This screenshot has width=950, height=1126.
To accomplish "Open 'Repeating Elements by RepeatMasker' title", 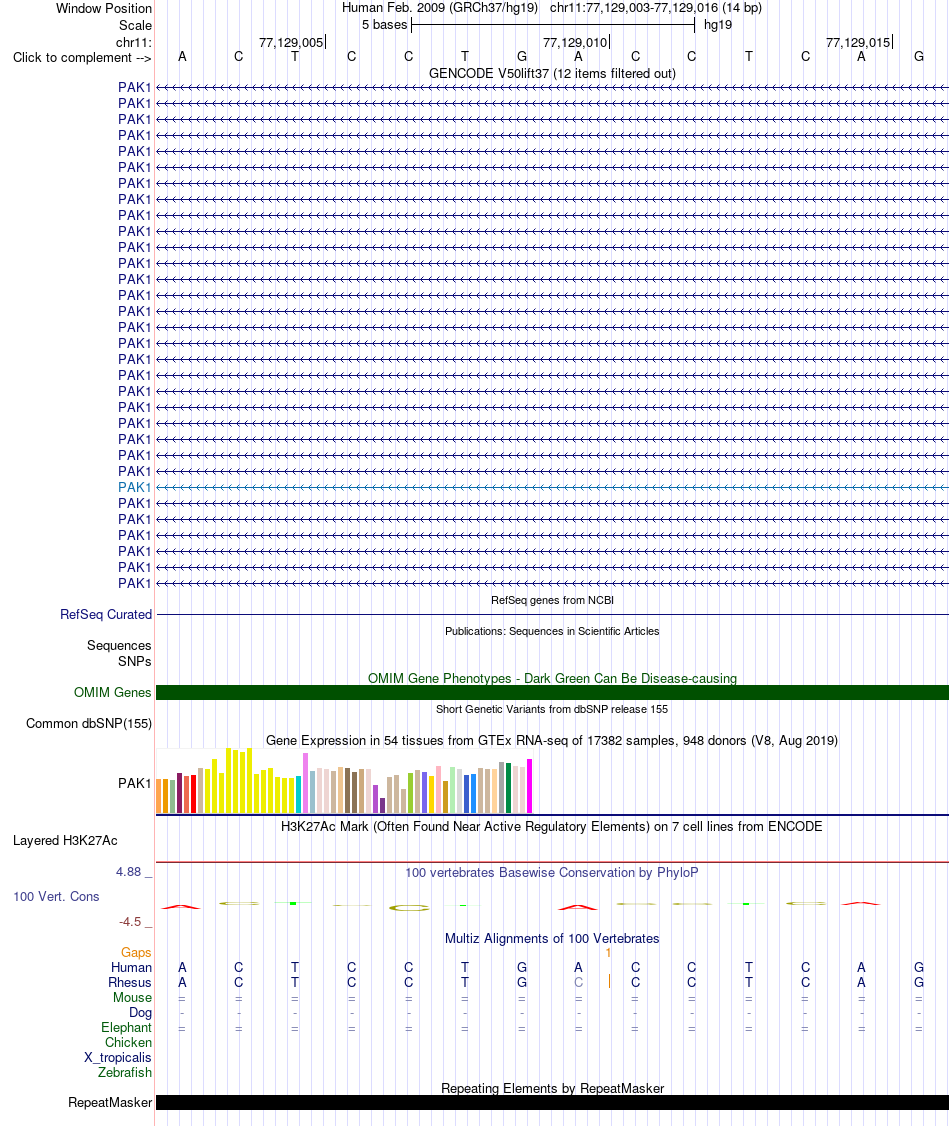I will point(552,1089).
